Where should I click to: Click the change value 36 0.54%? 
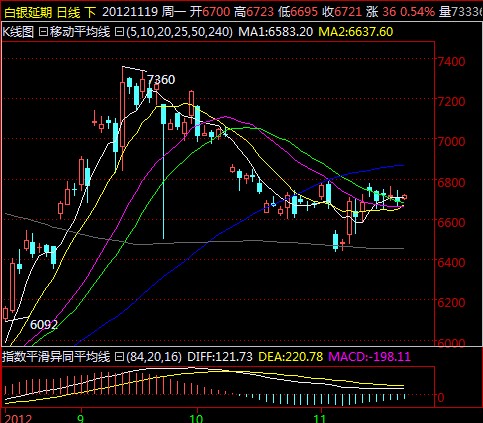pos(408,12)
